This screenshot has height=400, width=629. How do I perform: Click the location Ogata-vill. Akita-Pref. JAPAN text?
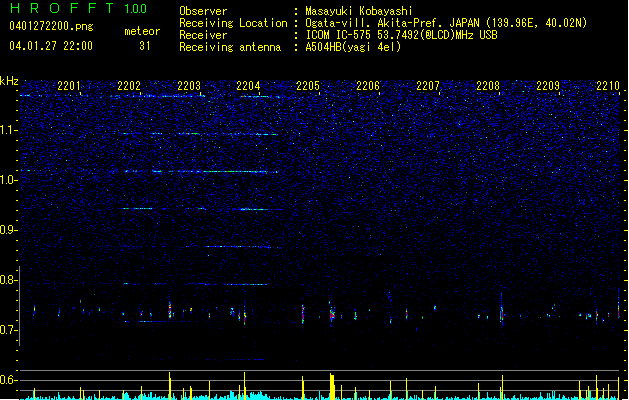click(x=392, y=23)
